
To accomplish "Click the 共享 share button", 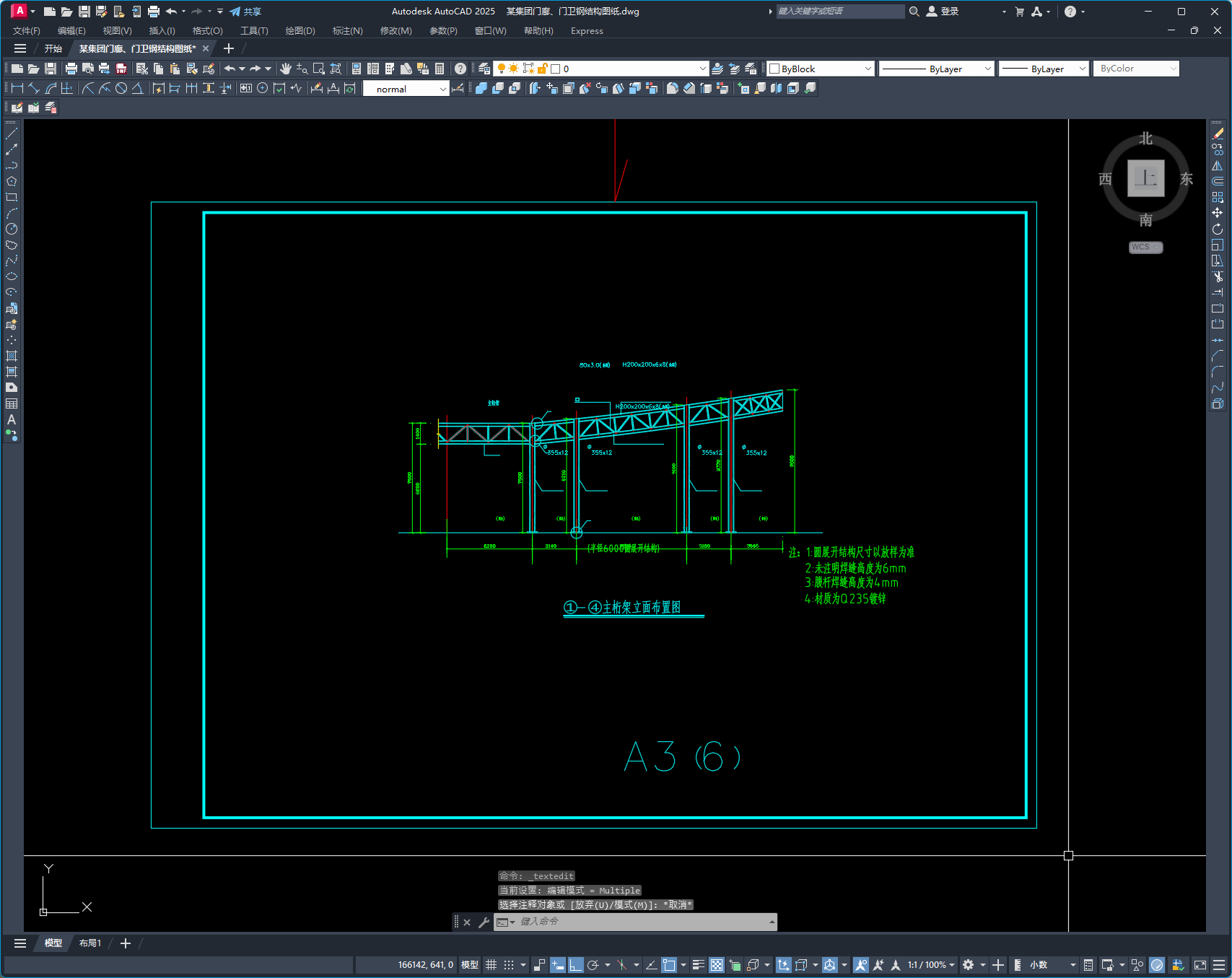I will tap(245, 12).
